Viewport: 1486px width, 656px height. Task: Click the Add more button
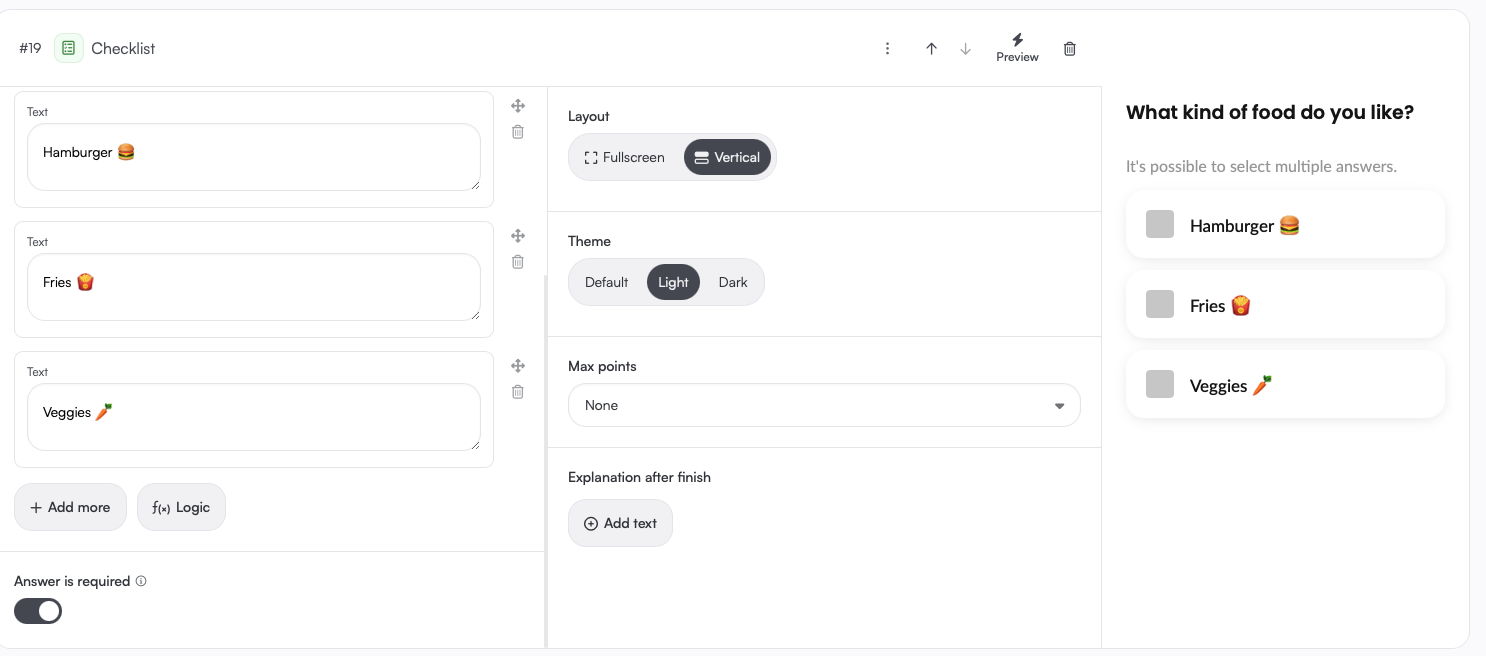70,507
